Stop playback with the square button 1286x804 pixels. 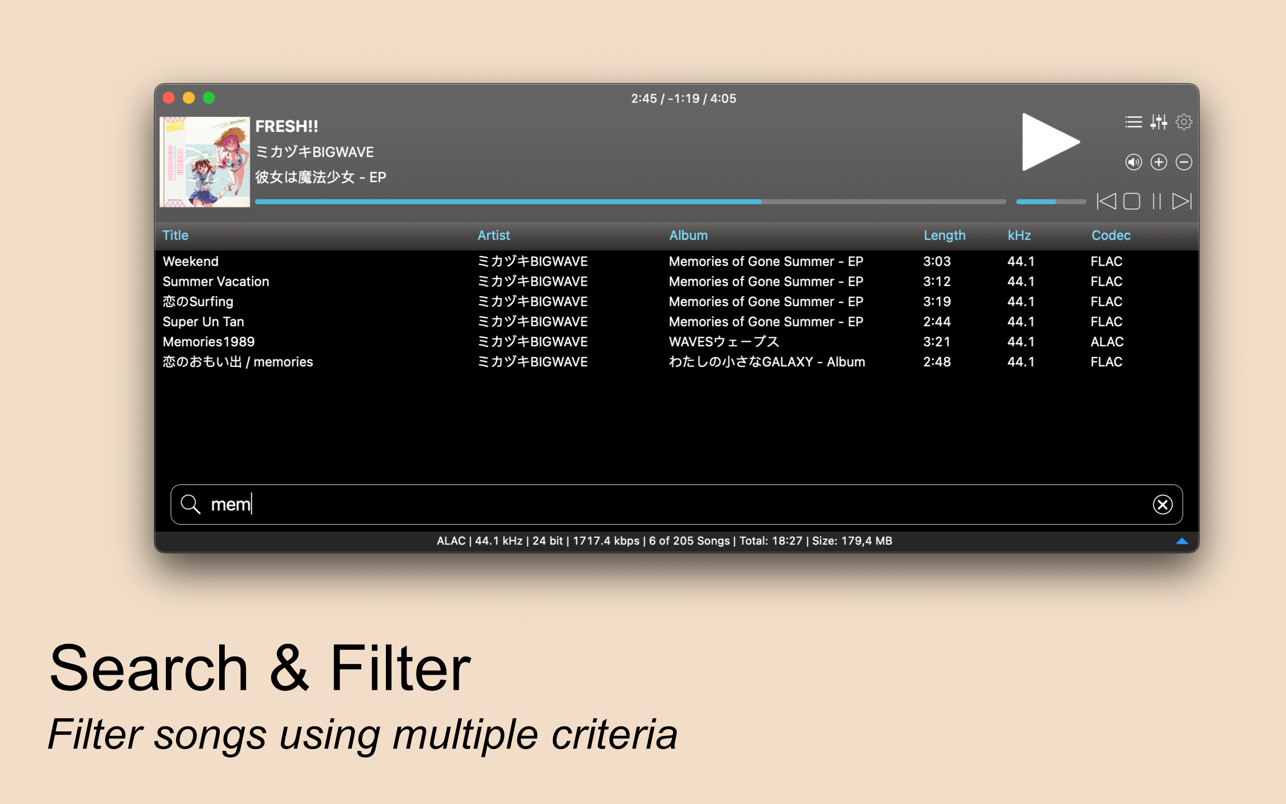coord(1132,201)
